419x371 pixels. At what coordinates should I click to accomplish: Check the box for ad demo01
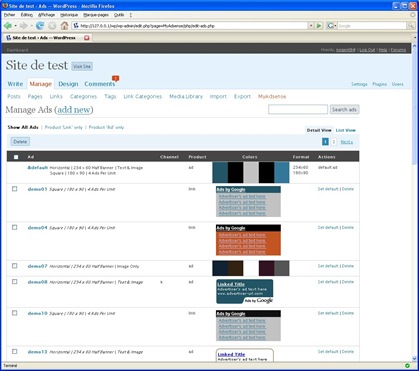(x=15, y=189)
